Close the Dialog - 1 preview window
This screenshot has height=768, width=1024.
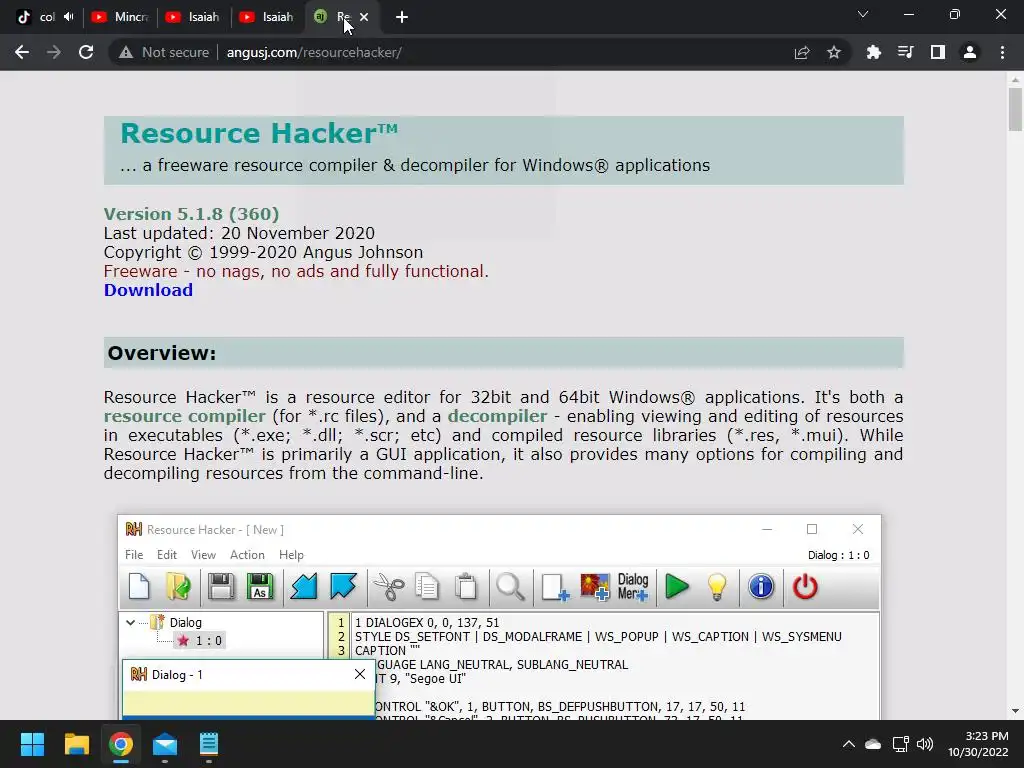pyautogui.click(x=360, y=674)
